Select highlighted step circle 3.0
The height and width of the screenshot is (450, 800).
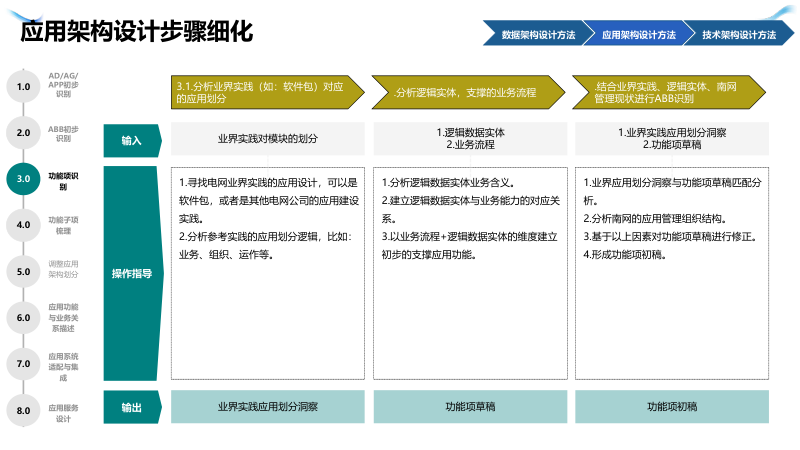point(23,179)
